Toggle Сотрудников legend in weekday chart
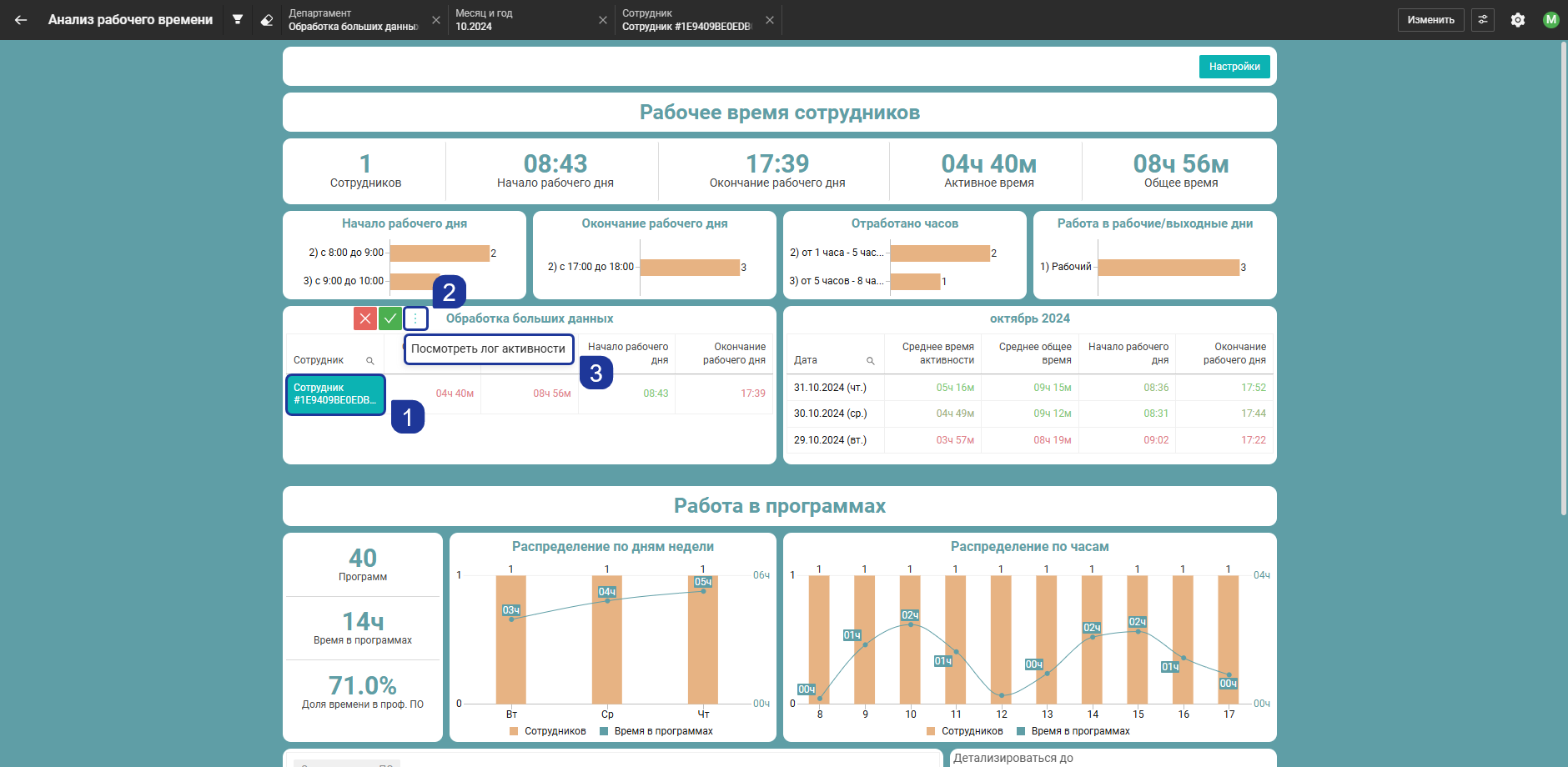The width and height of the screenshot is (1568, 767). click(x=548, y=731)
